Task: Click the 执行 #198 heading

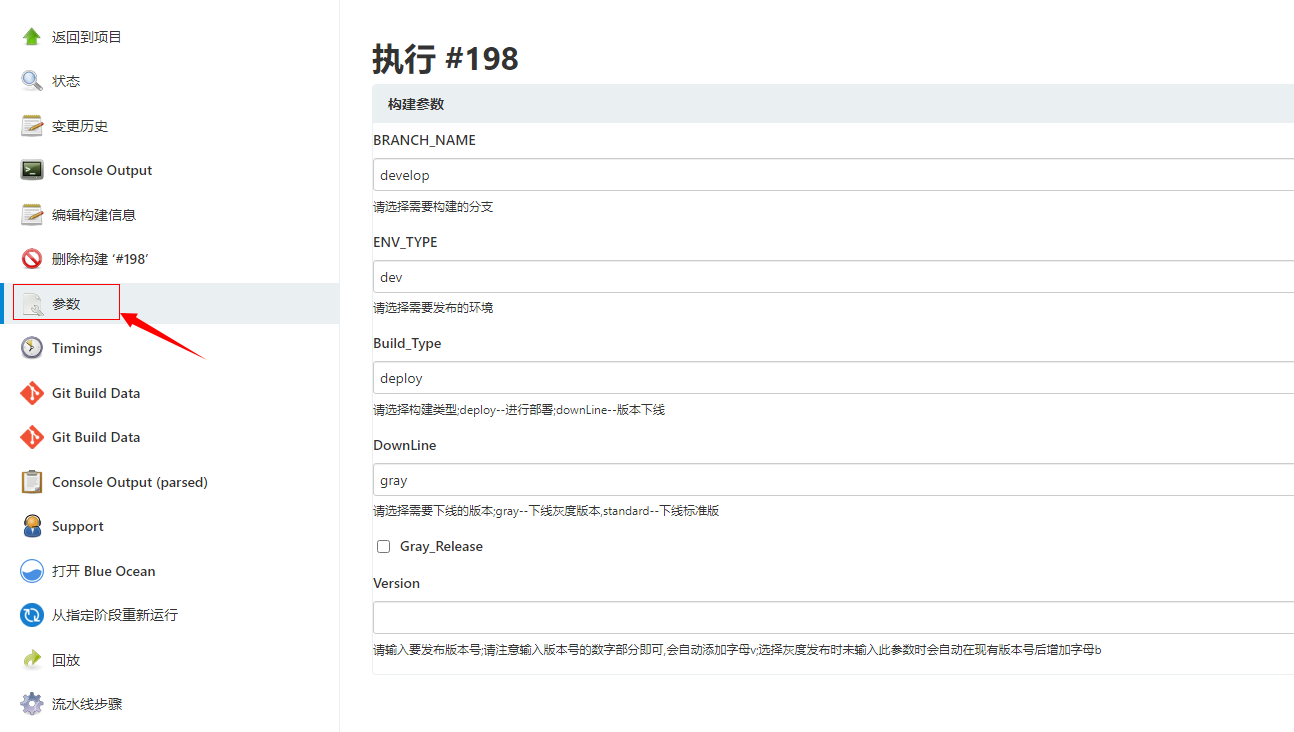Action: 446,59
